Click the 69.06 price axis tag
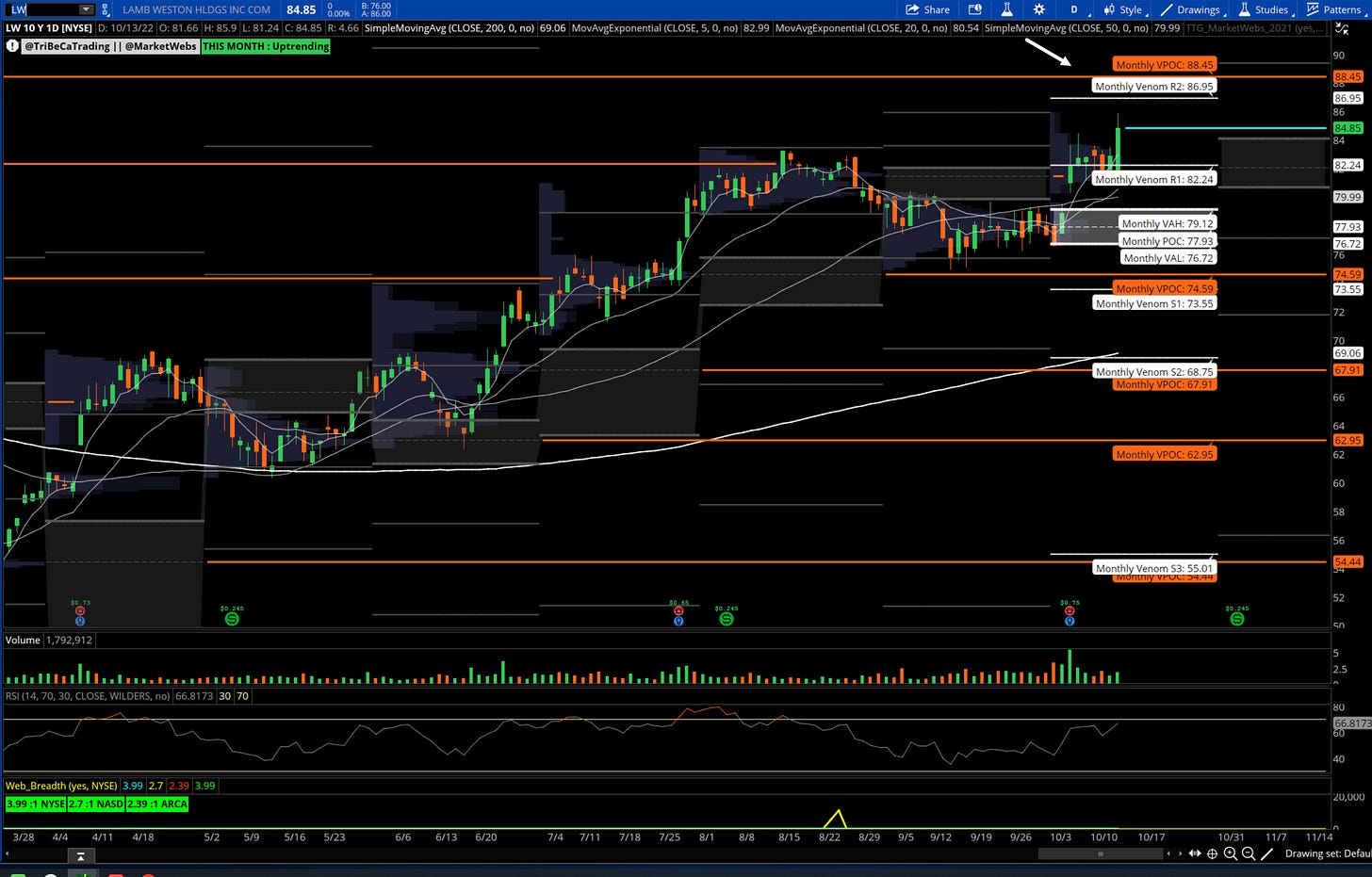The width and height of the screenshot is (1372, 877). coord(1347,353)
